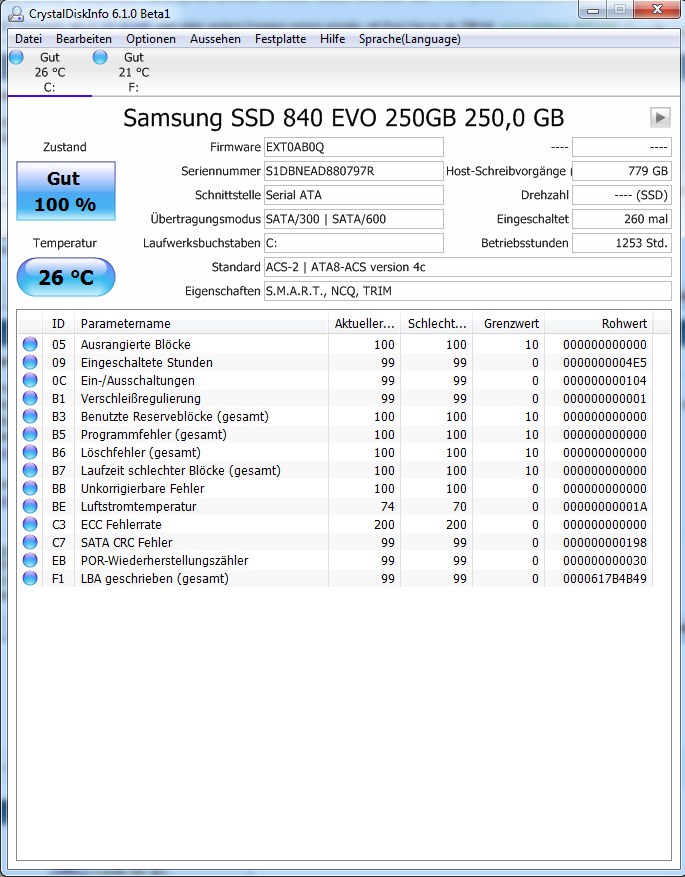
Task: Click status icon for Ausrangierte Blöcke
Action: pos(30,345)
